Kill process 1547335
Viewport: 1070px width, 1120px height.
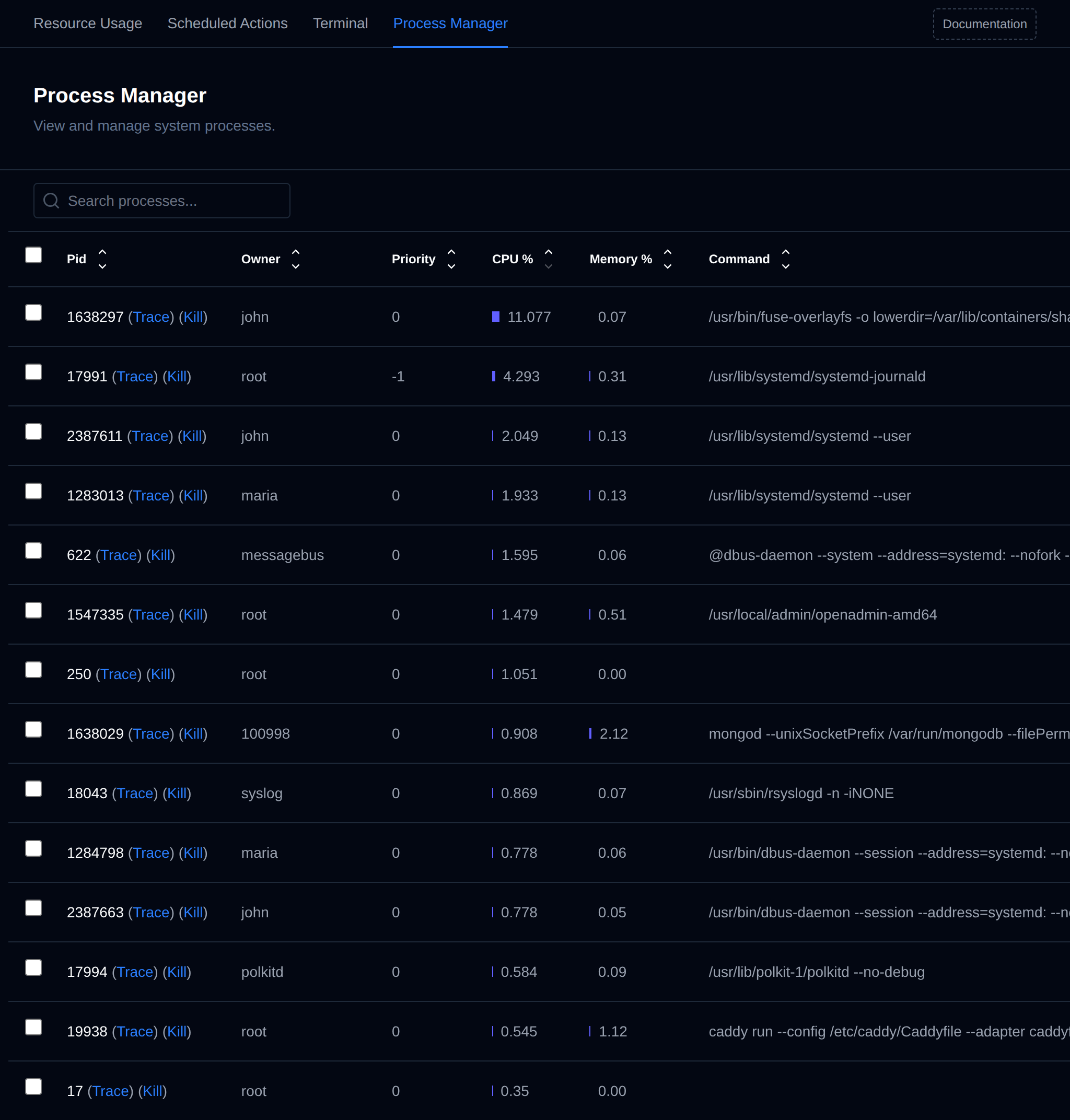(x=193, y=615)
